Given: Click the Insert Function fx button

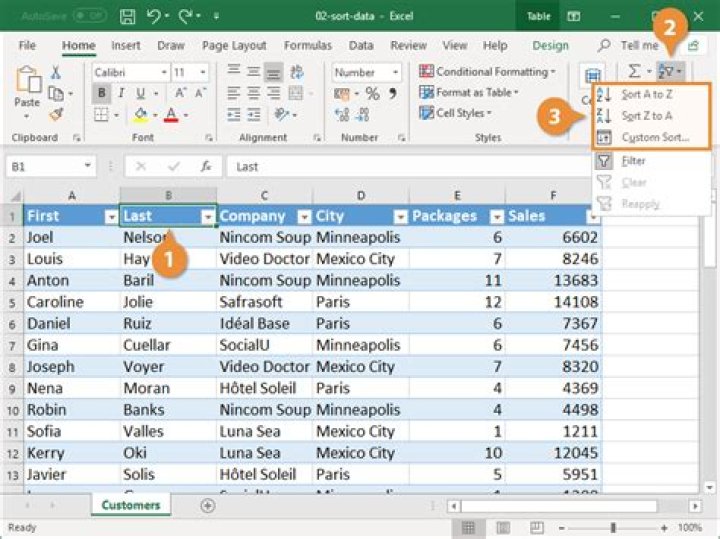Looking at the screenshot, I should click(x=206, y=166).
